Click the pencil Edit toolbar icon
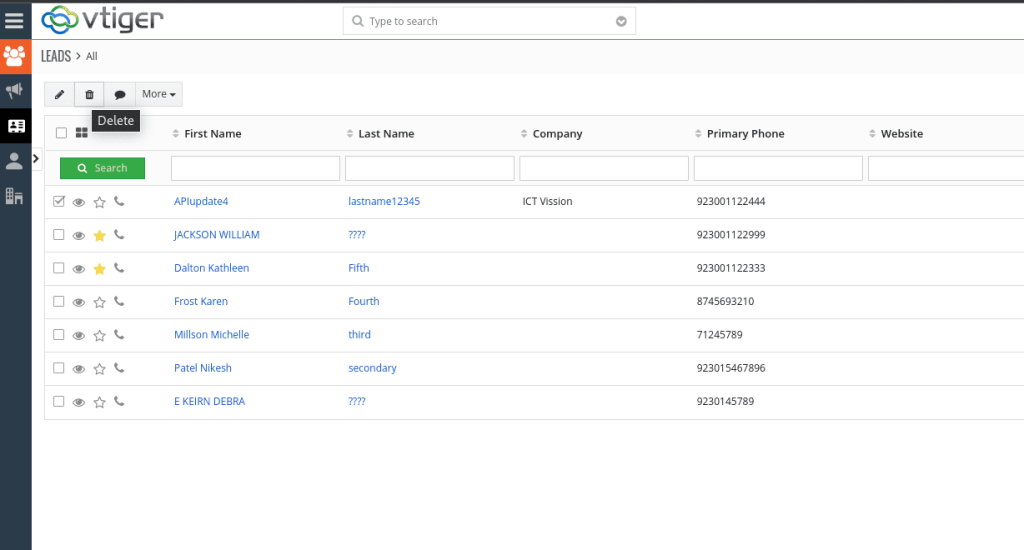This screenshot has width=1024, height=550. pyautogui.click(x=59, y=94)
